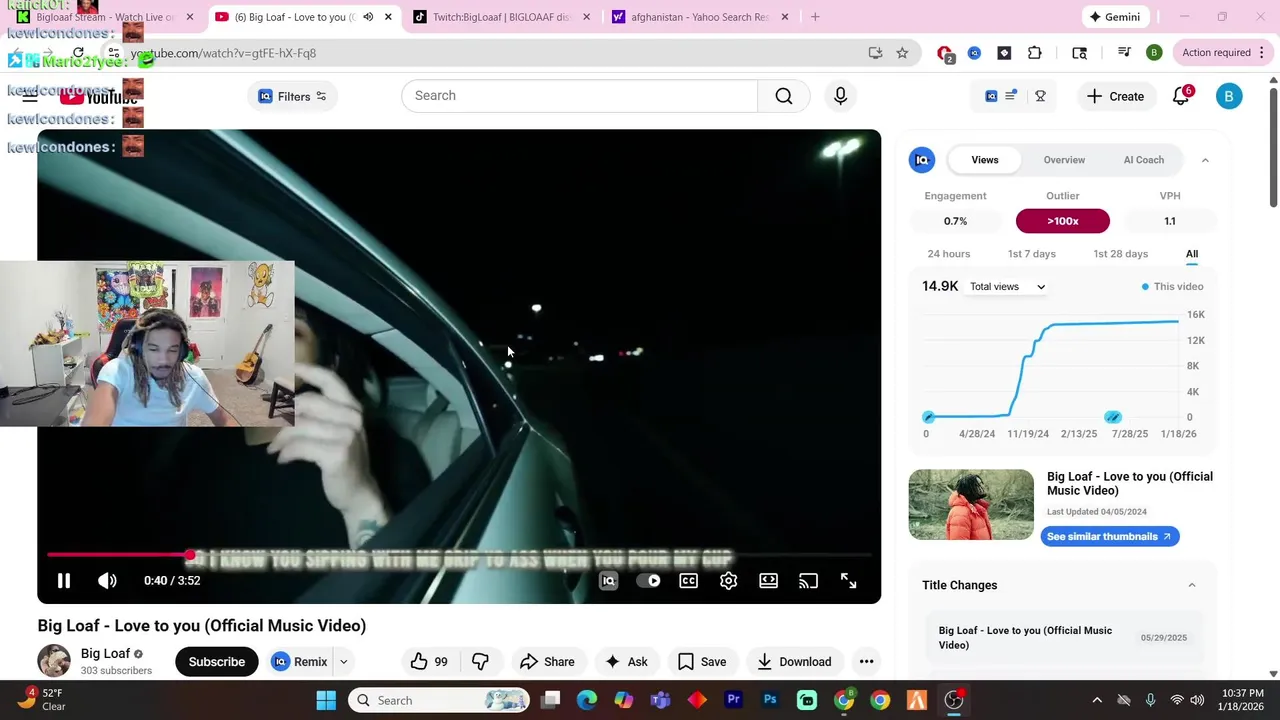Screen dimensions: 1280x720
Task: Subscribe to Big Loaf channel
Action: coord(216,661)
